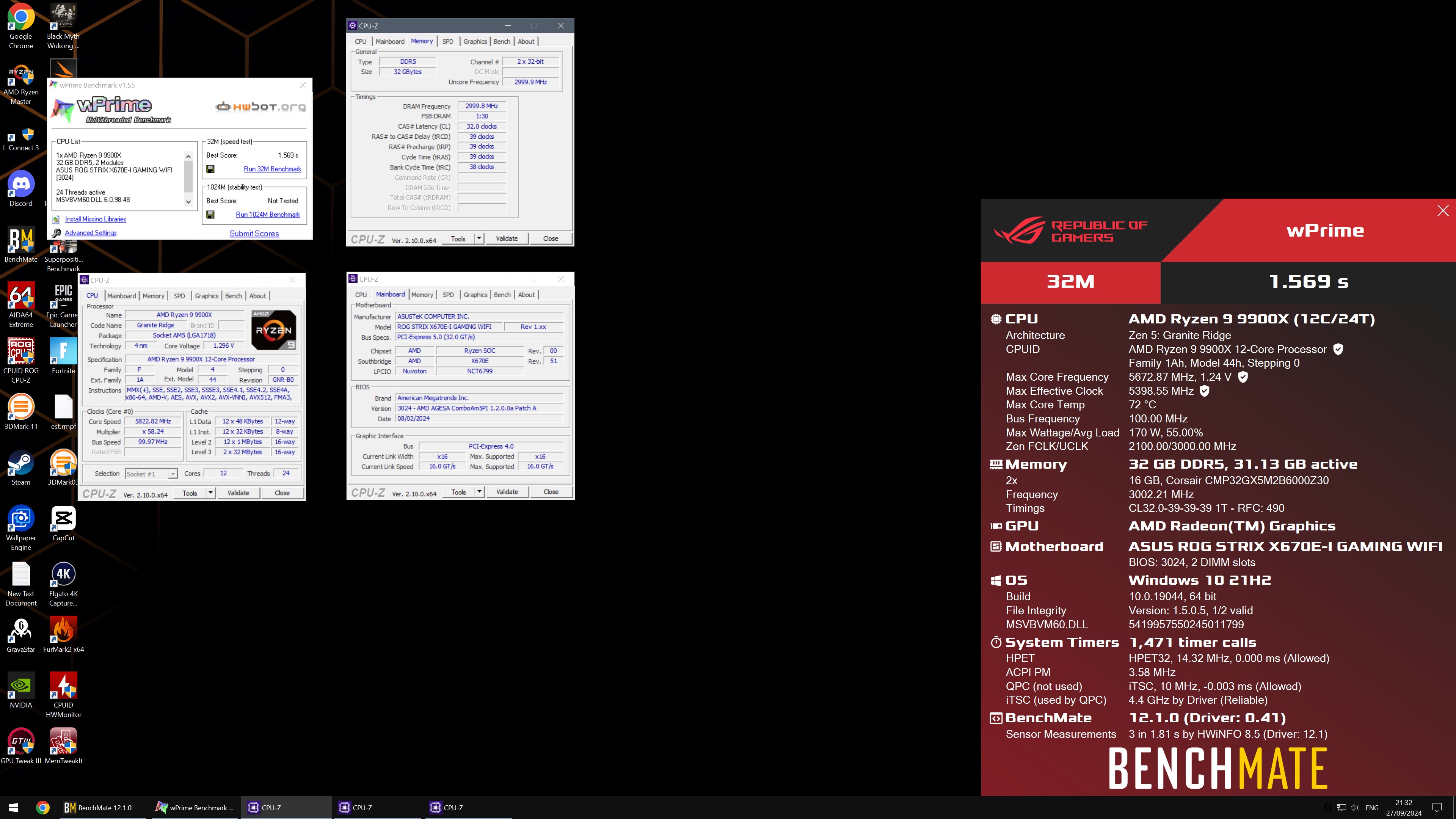Open New Text Document file icon
The width and height of the screenshot is (1456, 819).
21,583
